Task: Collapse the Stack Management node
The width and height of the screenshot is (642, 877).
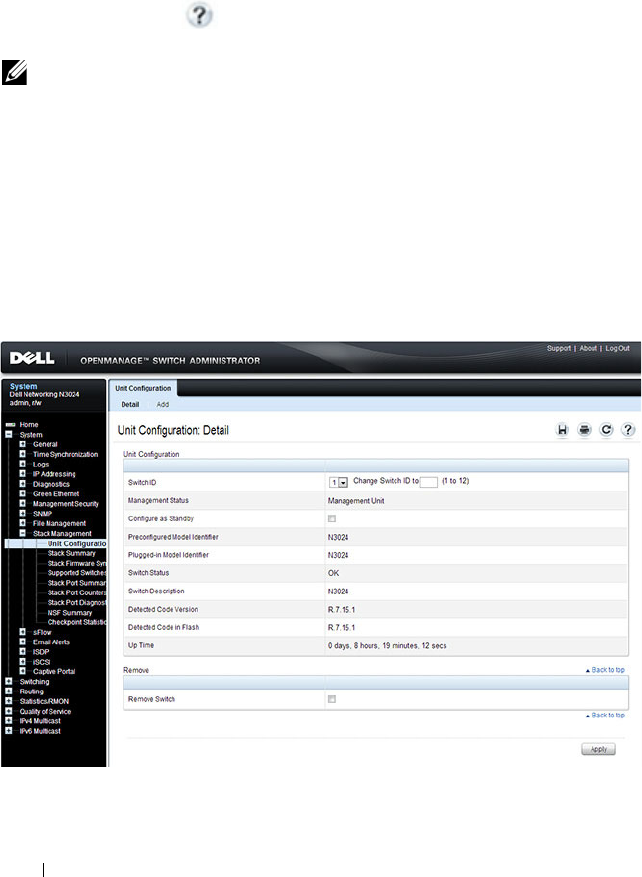Action: click(x=22, y=533)
